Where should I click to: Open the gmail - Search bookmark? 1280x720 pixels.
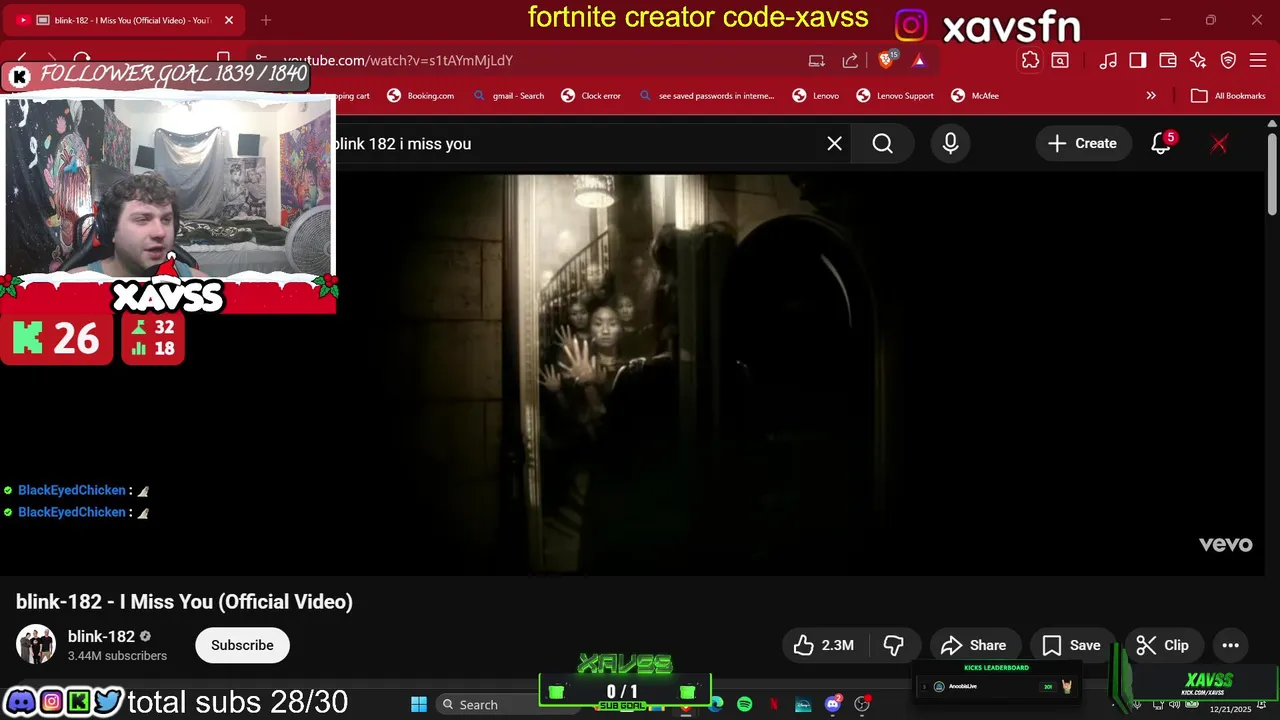point(508,96)
